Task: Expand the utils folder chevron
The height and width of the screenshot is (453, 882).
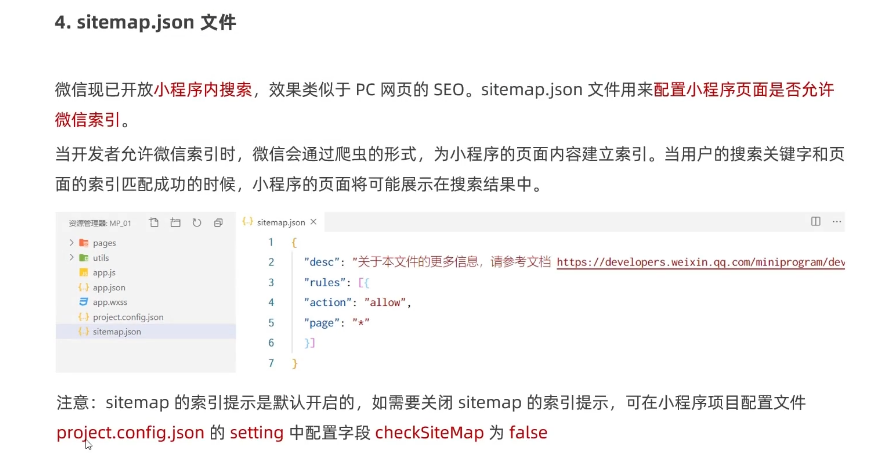Action: point(71,258)
